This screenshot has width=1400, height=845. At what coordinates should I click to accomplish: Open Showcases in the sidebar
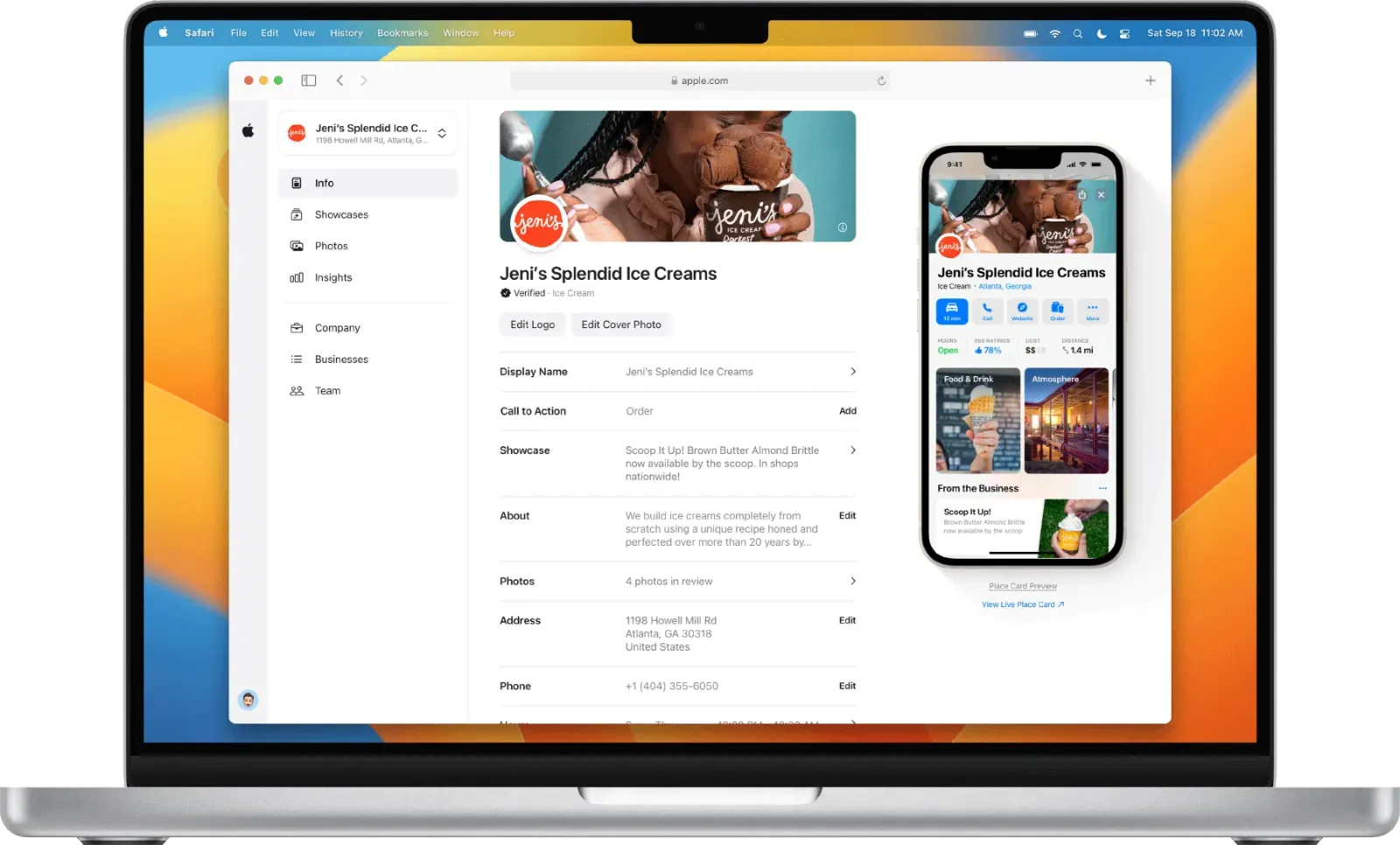tap(367, 214)
